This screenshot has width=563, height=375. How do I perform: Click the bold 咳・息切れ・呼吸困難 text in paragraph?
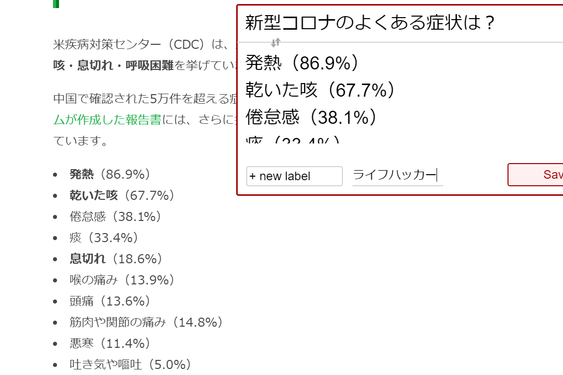click(113, 65)
